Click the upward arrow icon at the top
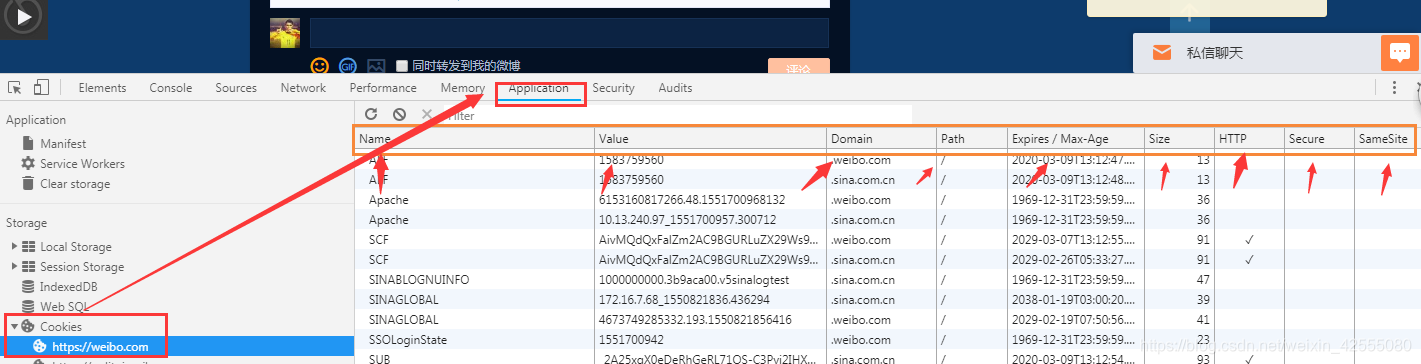The width and height of the screenshot is (1421, 364). 1189,14
